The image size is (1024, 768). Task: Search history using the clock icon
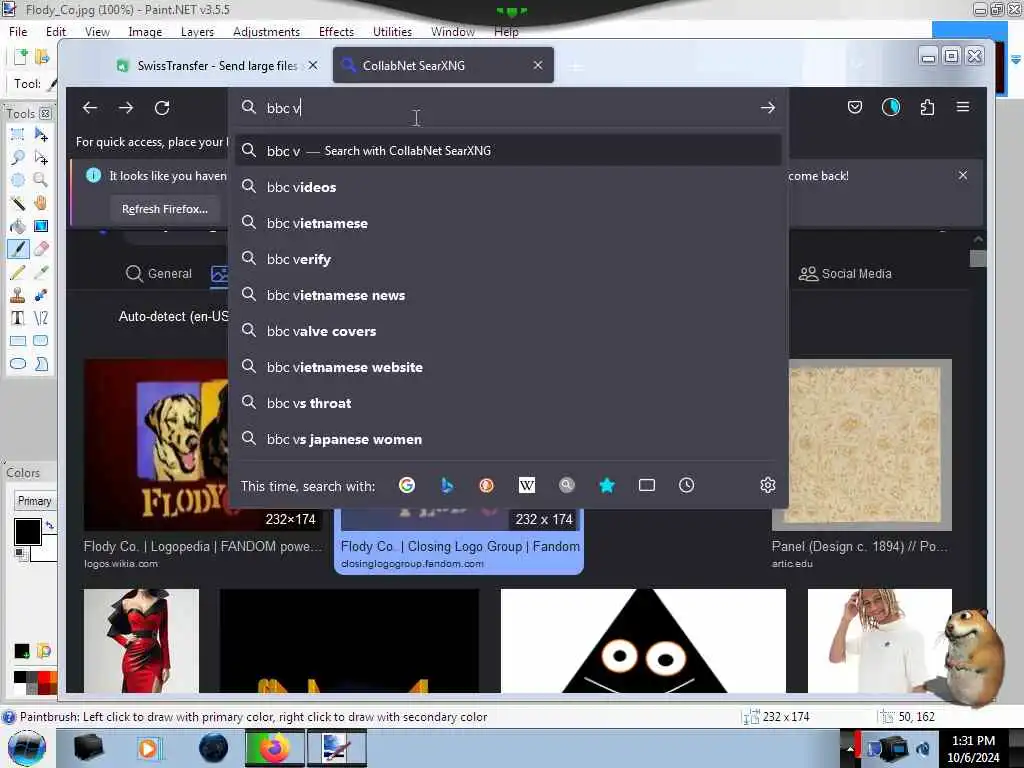click(686, 485)
